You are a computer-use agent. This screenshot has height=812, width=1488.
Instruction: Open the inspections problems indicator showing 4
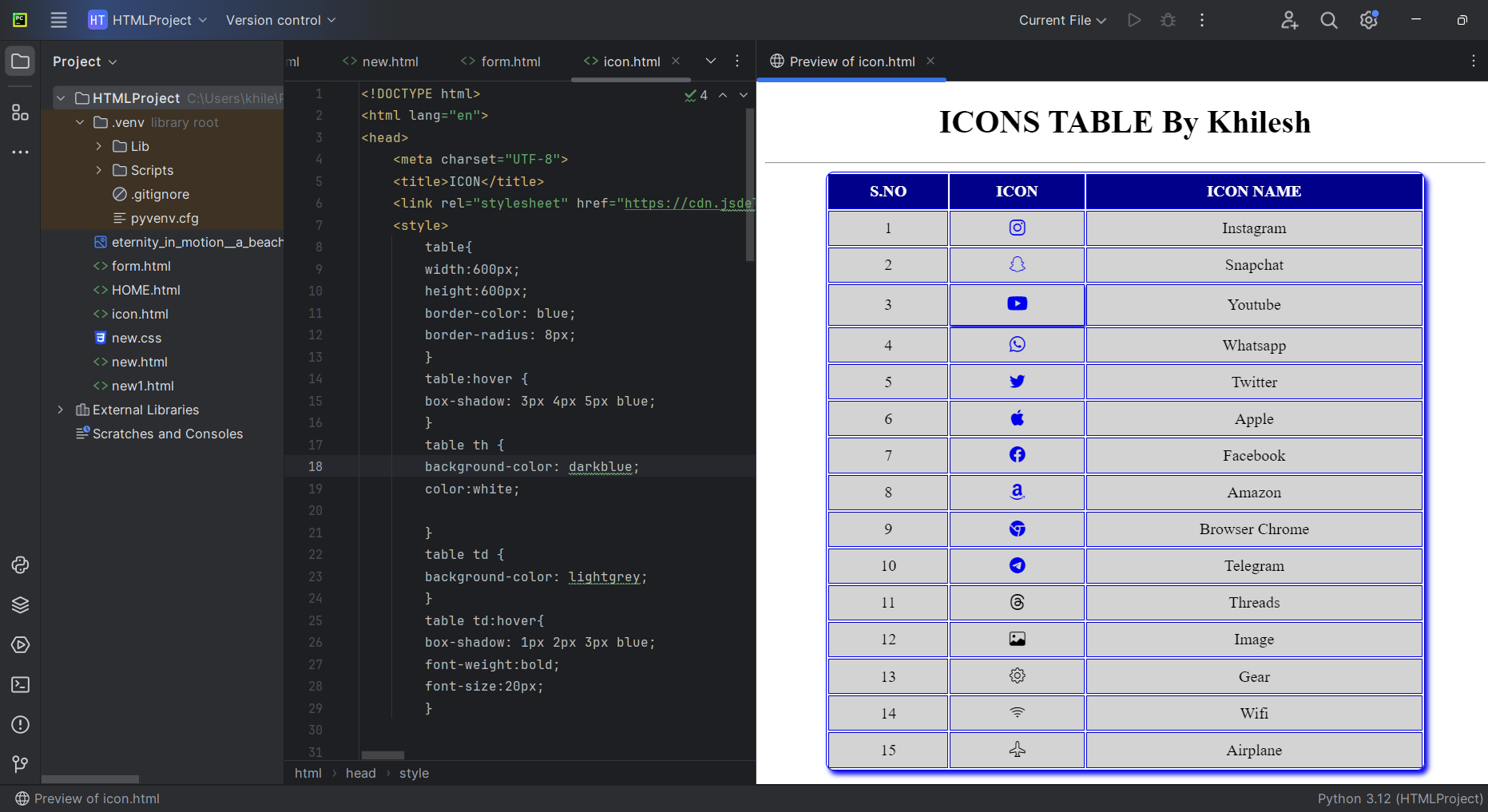(696, 95)
